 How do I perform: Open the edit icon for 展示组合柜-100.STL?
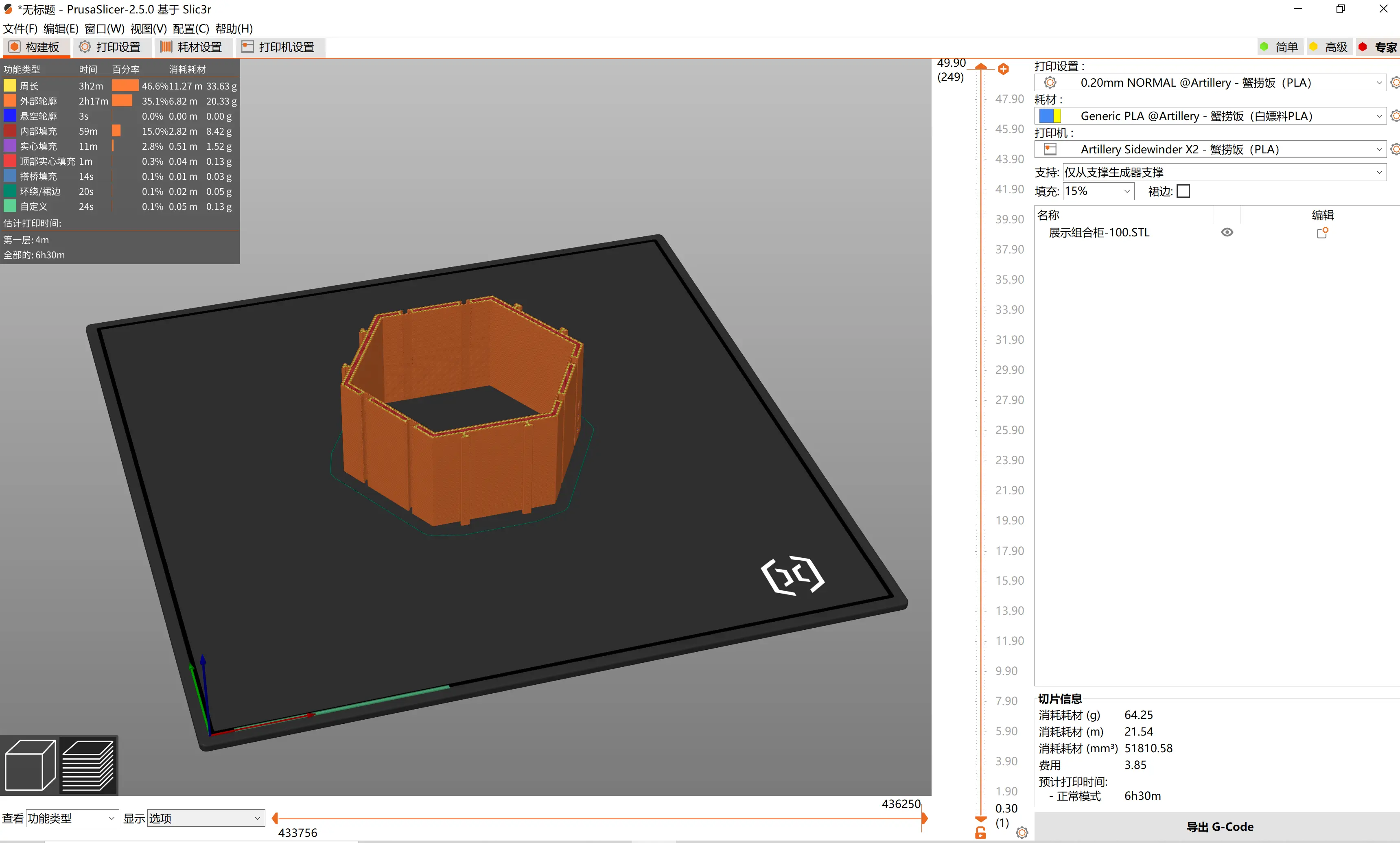pyautogui.click(x=1323, y=232)
